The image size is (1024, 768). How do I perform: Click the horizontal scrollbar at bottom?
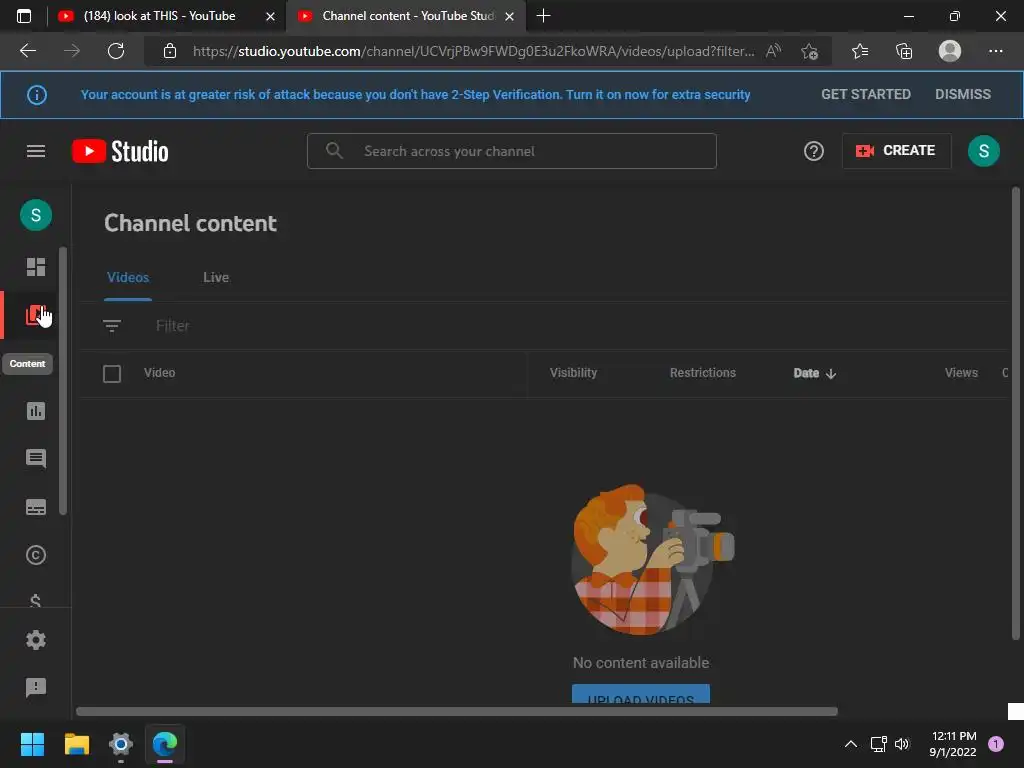click(456, 711)
